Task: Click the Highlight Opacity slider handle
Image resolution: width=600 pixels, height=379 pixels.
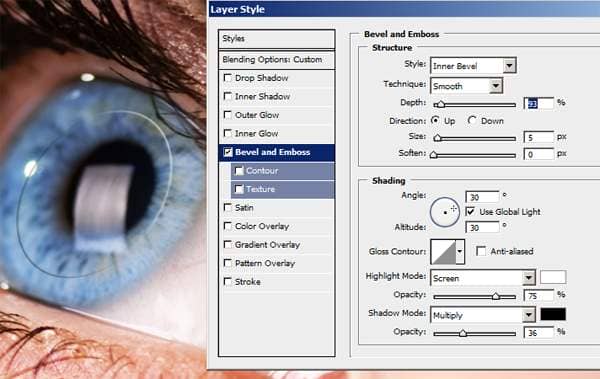Action: point(496,296)
